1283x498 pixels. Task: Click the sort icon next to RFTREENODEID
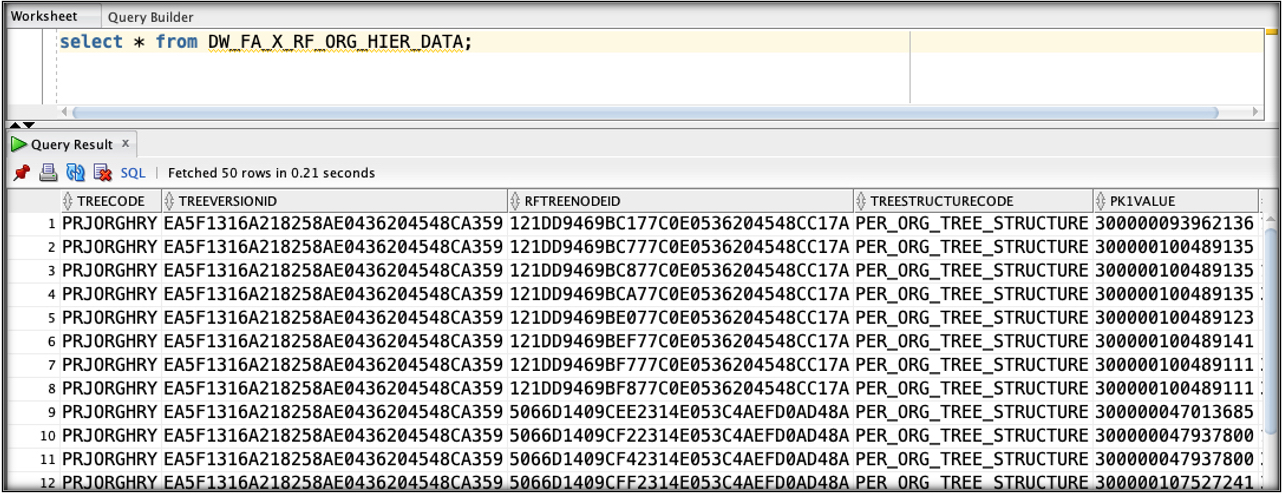515,201
